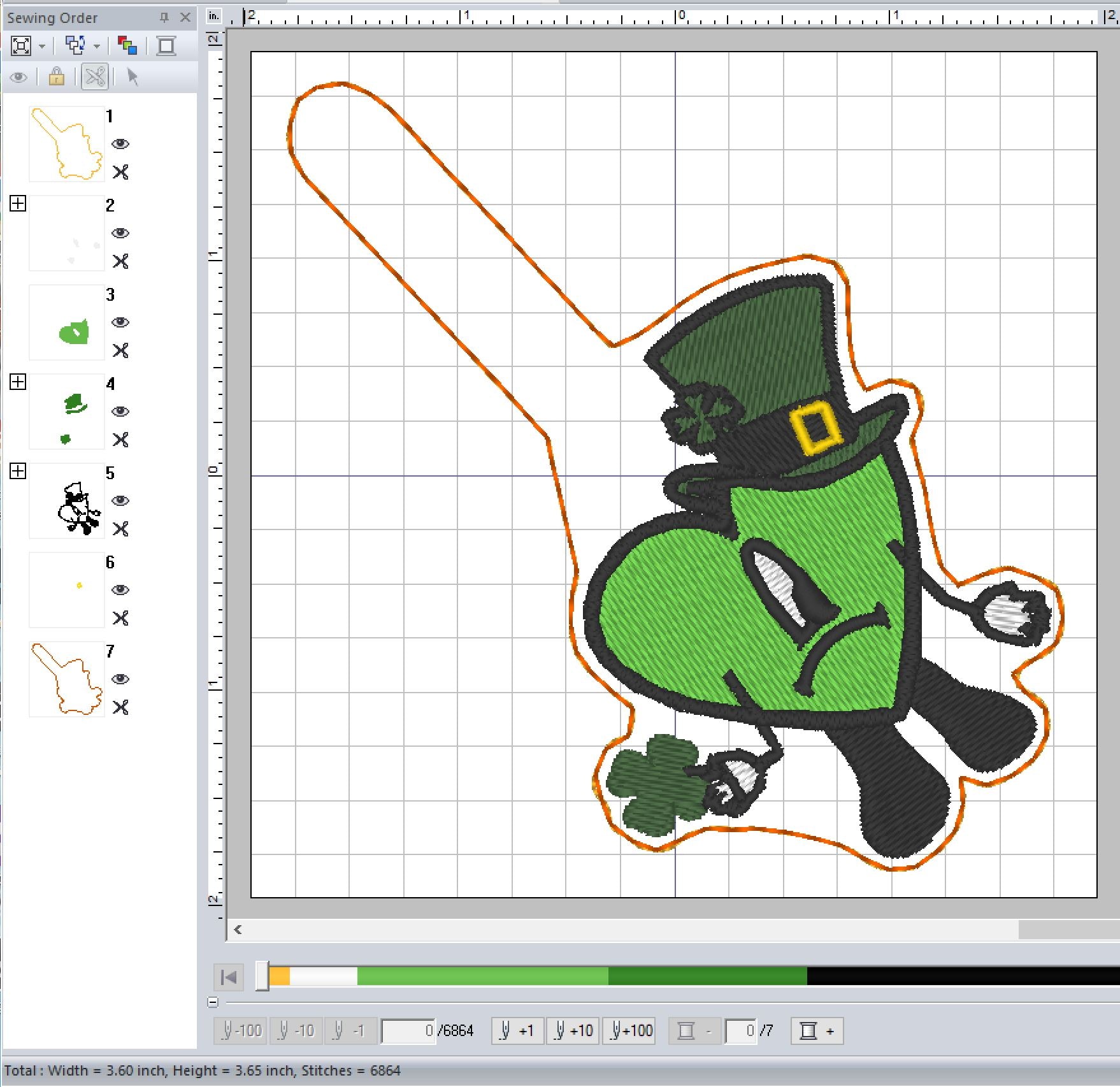Click the arrow select icon in Sewing Order
This screenshot has width=1120, height=1087.
[x=133, y=77]
